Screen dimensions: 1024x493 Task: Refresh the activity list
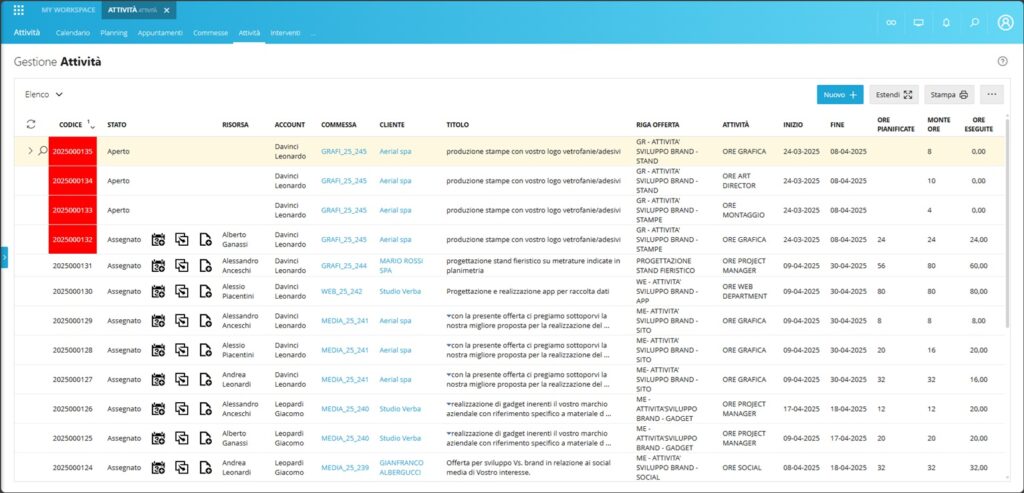coord(31,124)
